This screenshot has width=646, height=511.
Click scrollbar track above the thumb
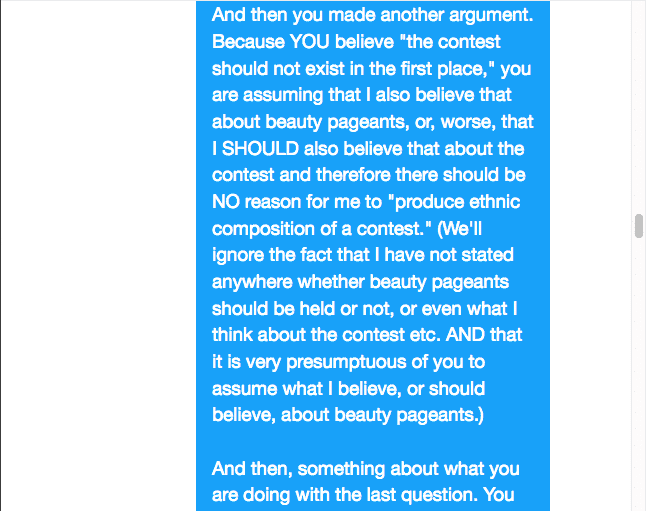639,107
